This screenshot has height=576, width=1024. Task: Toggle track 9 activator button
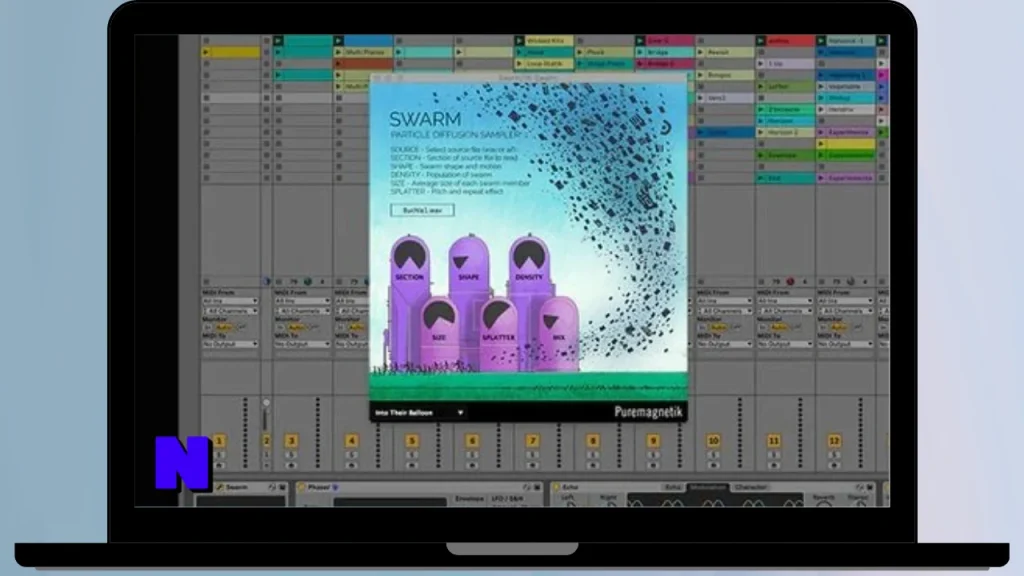[x=653, y=441]
